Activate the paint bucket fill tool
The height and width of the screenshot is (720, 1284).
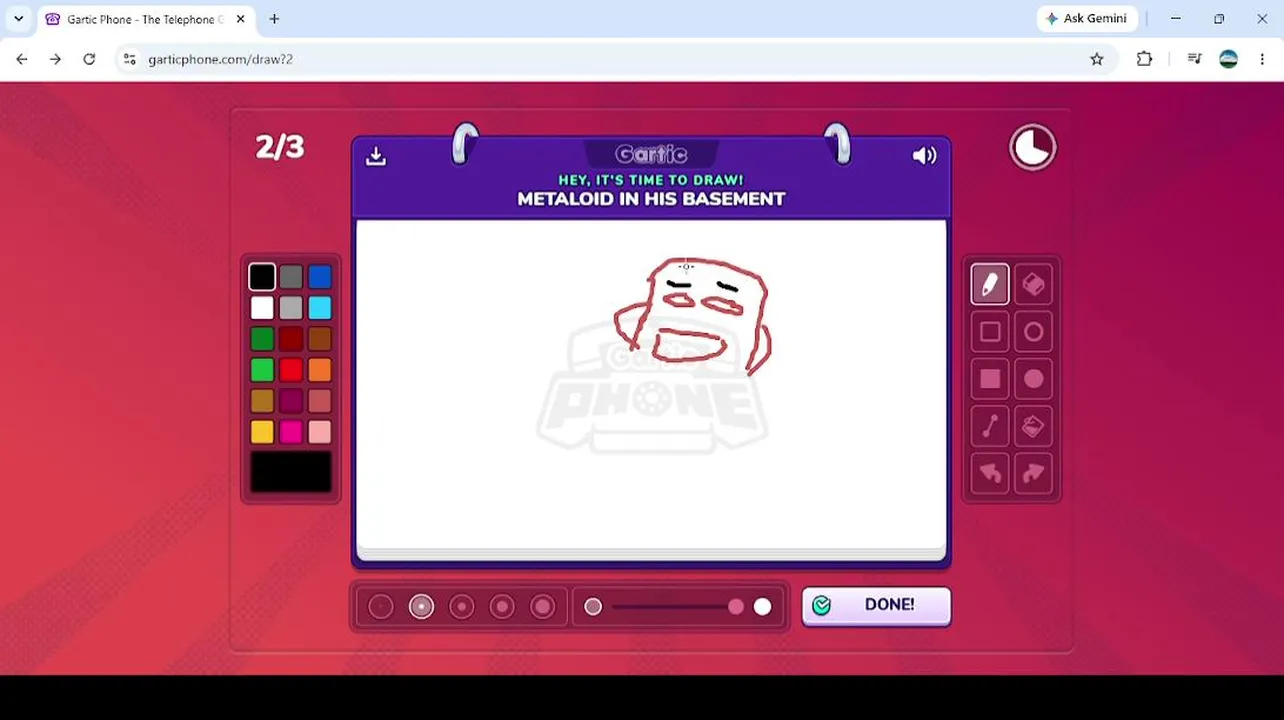(1034, 426)
